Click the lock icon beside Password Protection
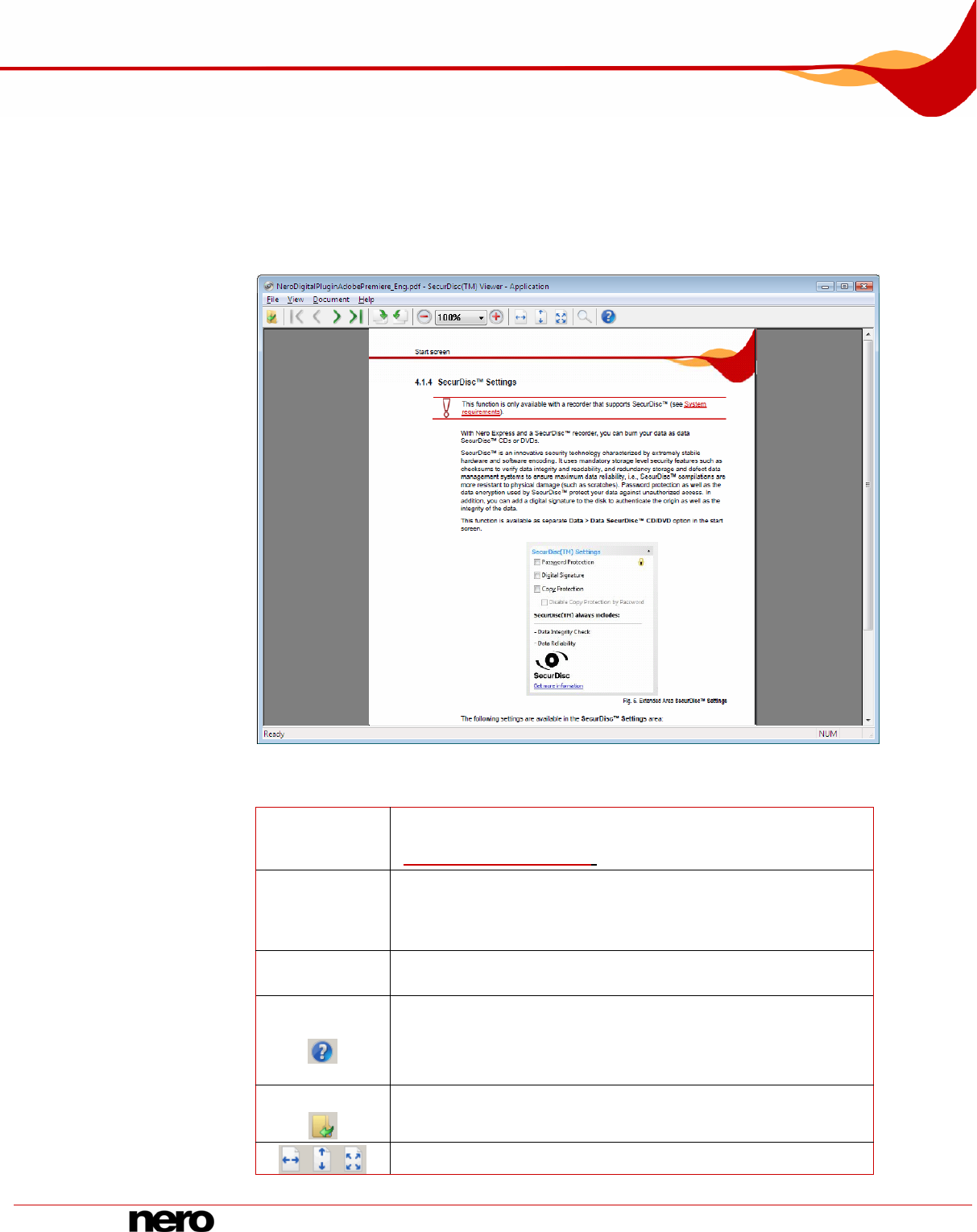Screen dimensions: 977x1232 [x=641, y=562]
